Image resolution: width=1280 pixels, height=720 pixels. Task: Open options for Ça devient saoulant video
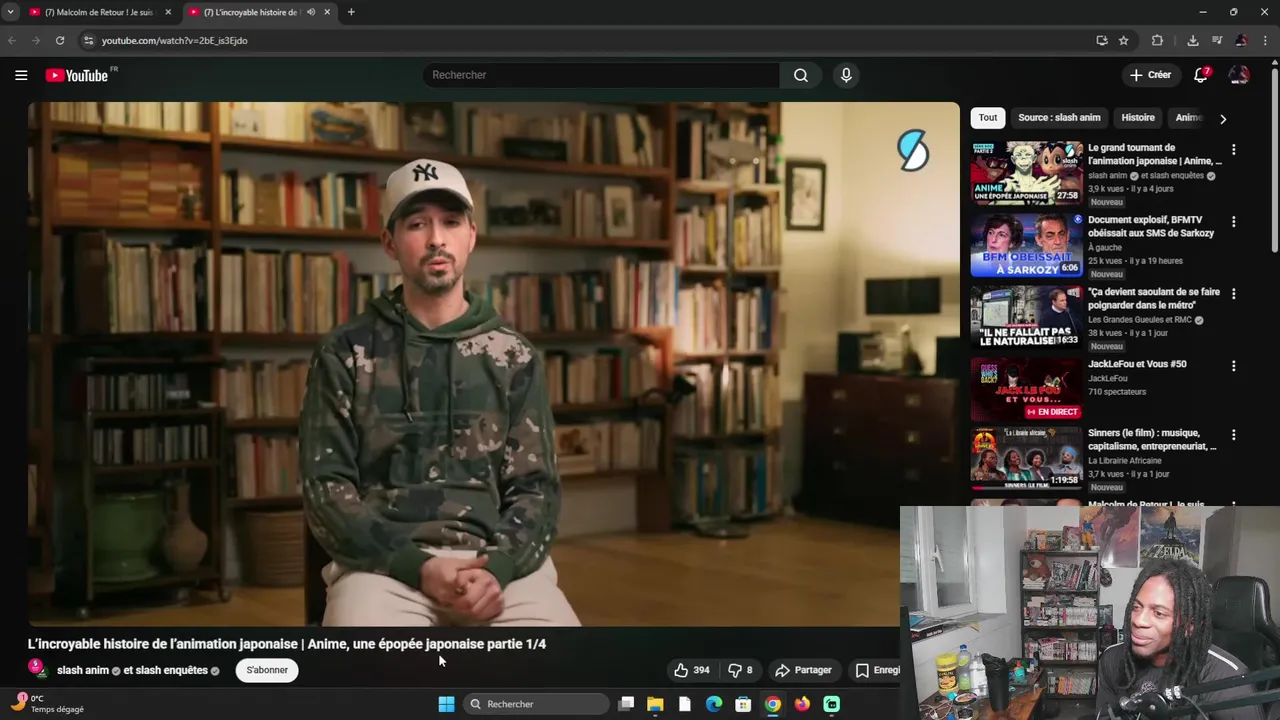pos(1233,294)
